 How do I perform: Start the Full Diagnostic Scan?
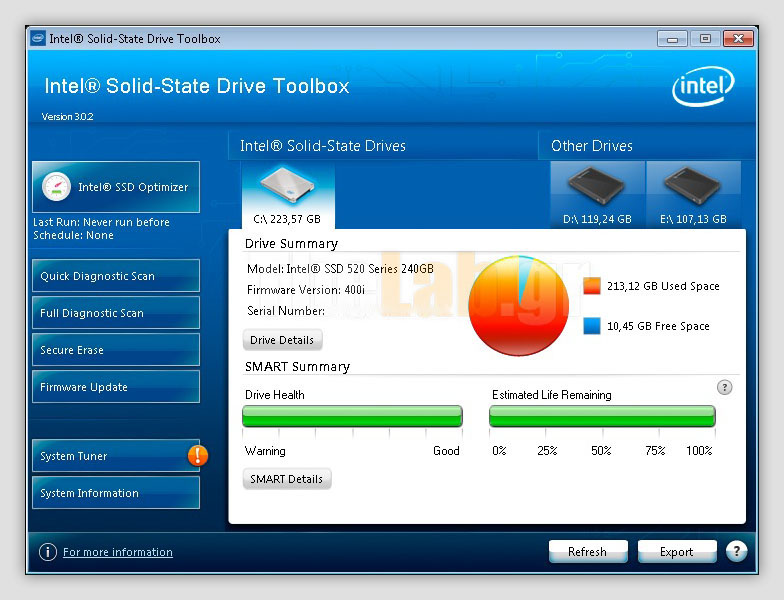[x=115, y=313]
